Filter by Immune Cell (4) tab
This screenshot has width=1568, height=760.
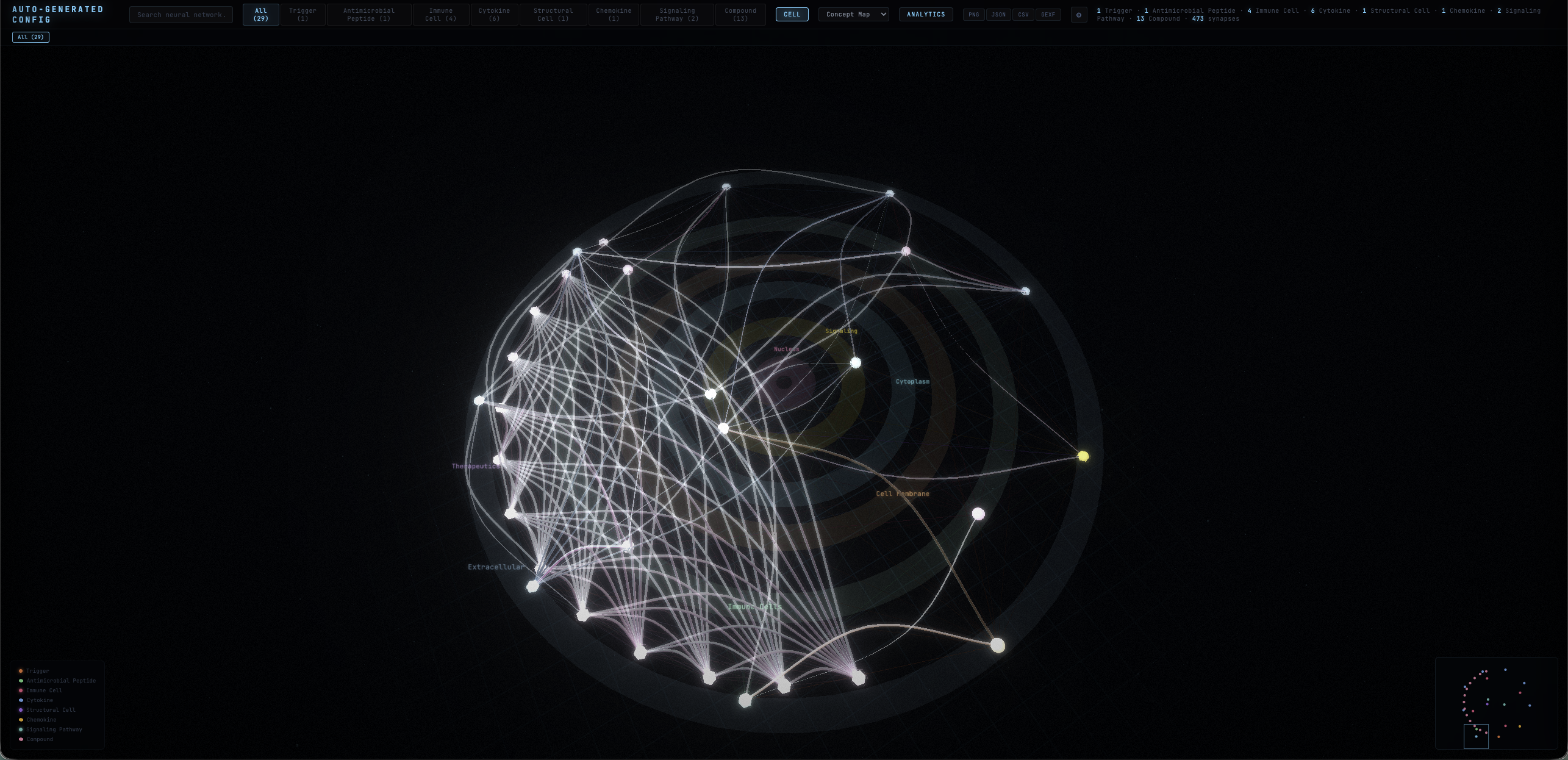[441, 15]
